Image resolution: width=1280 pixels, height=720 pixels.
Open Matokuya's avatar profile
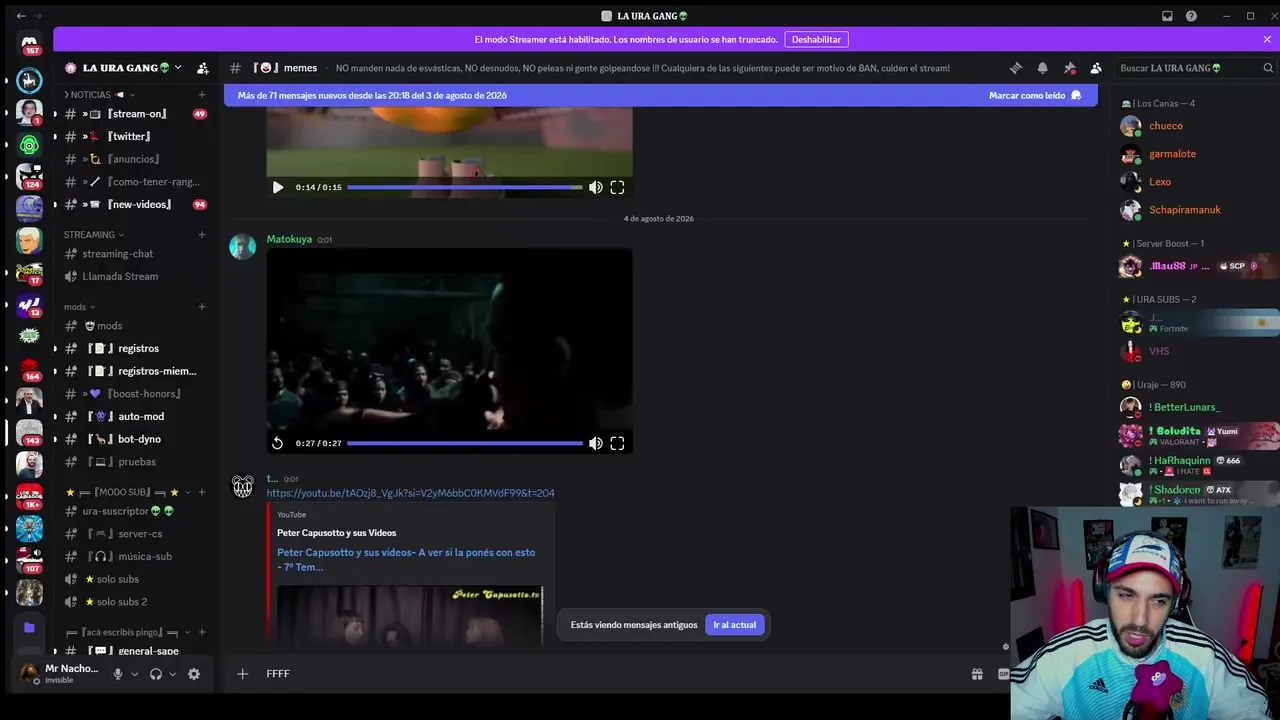(242, 247)
